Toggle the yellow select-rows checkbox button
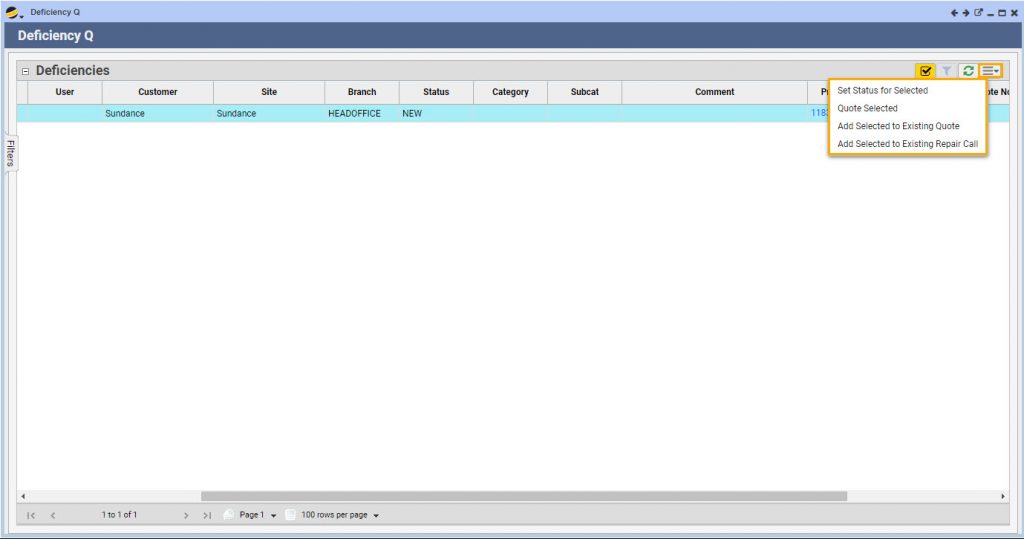1024x539 pixels. click(x=925, y=71)
